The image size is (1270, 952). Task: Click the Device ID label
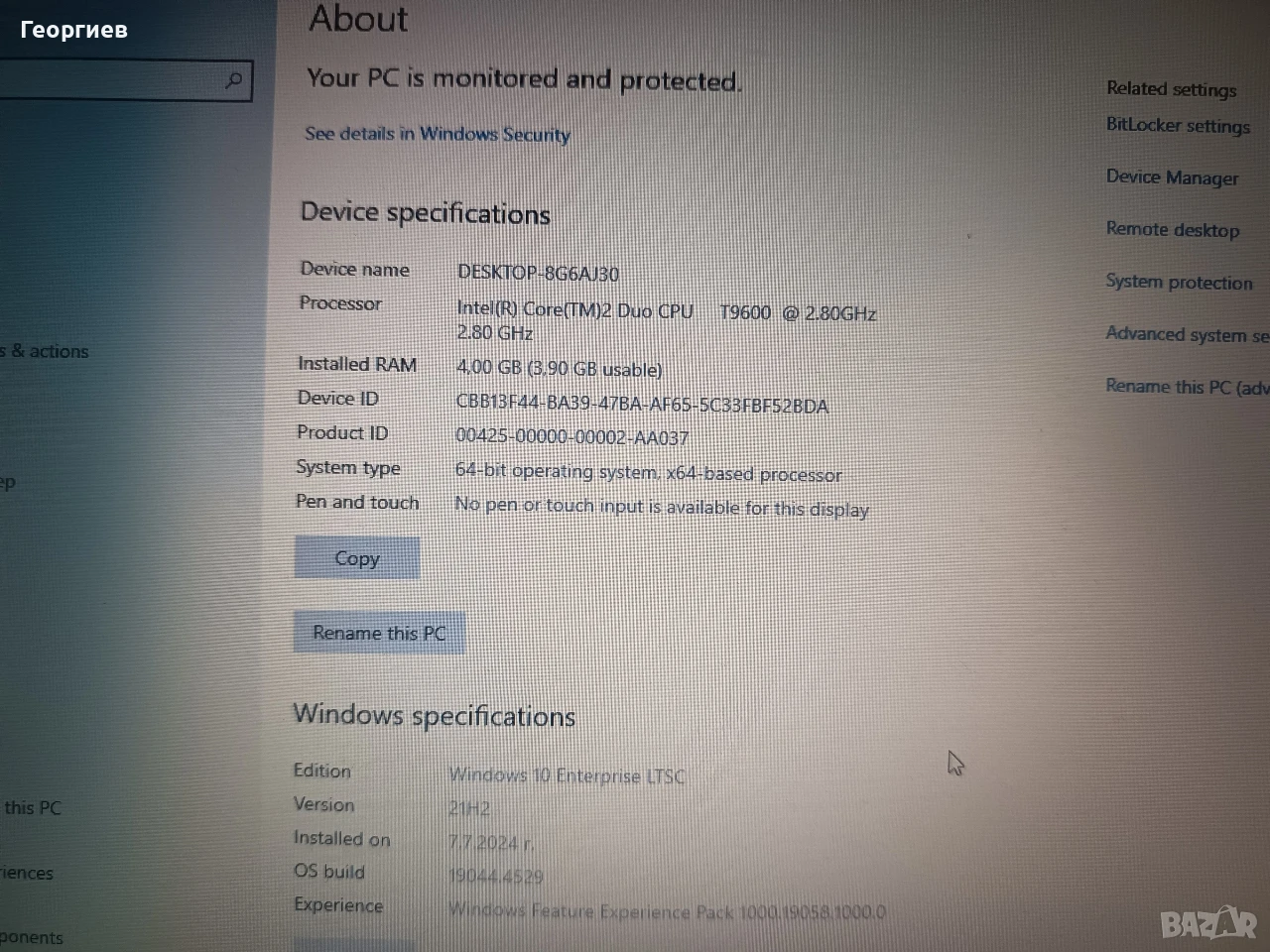pyautogui.click(x=337, y=399)
